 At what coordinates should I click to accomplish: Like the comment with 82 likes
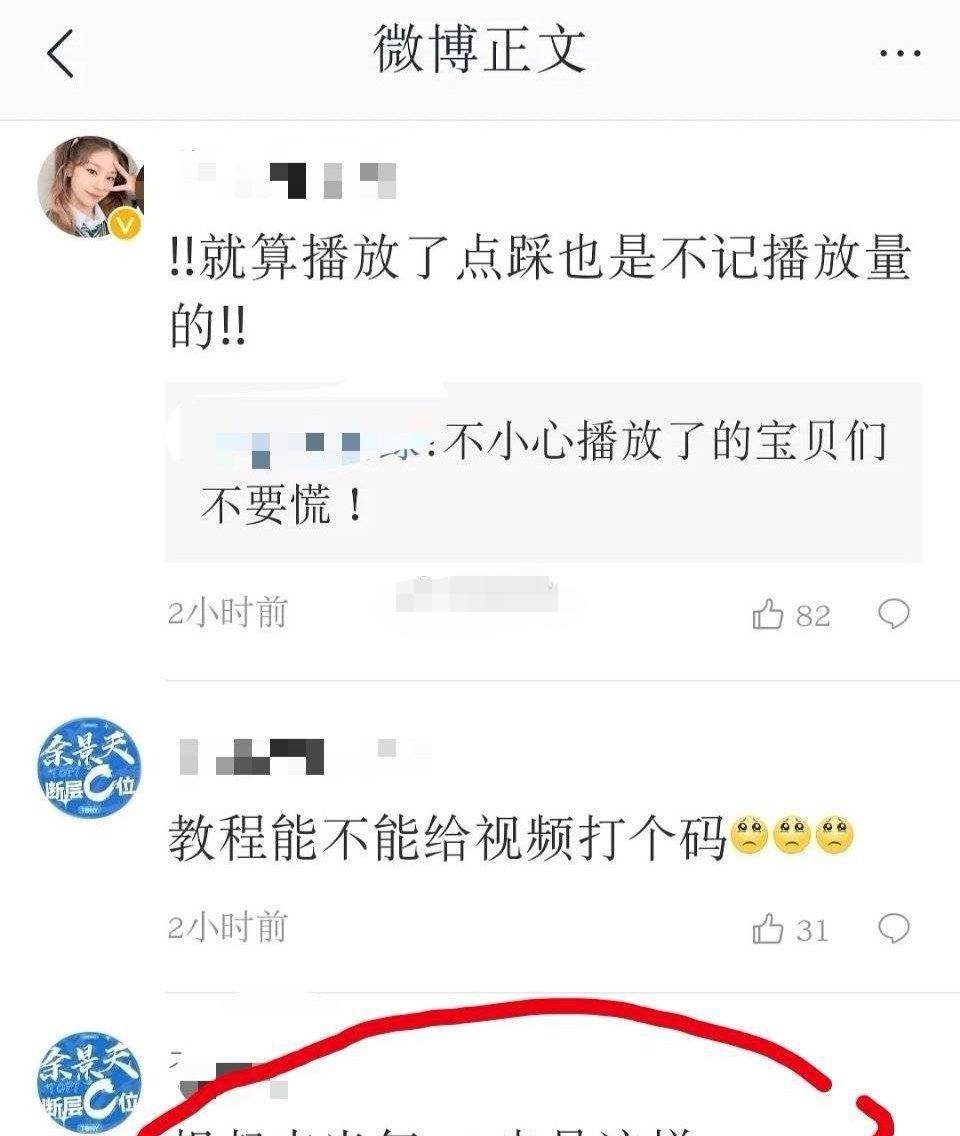click(768, 614)
